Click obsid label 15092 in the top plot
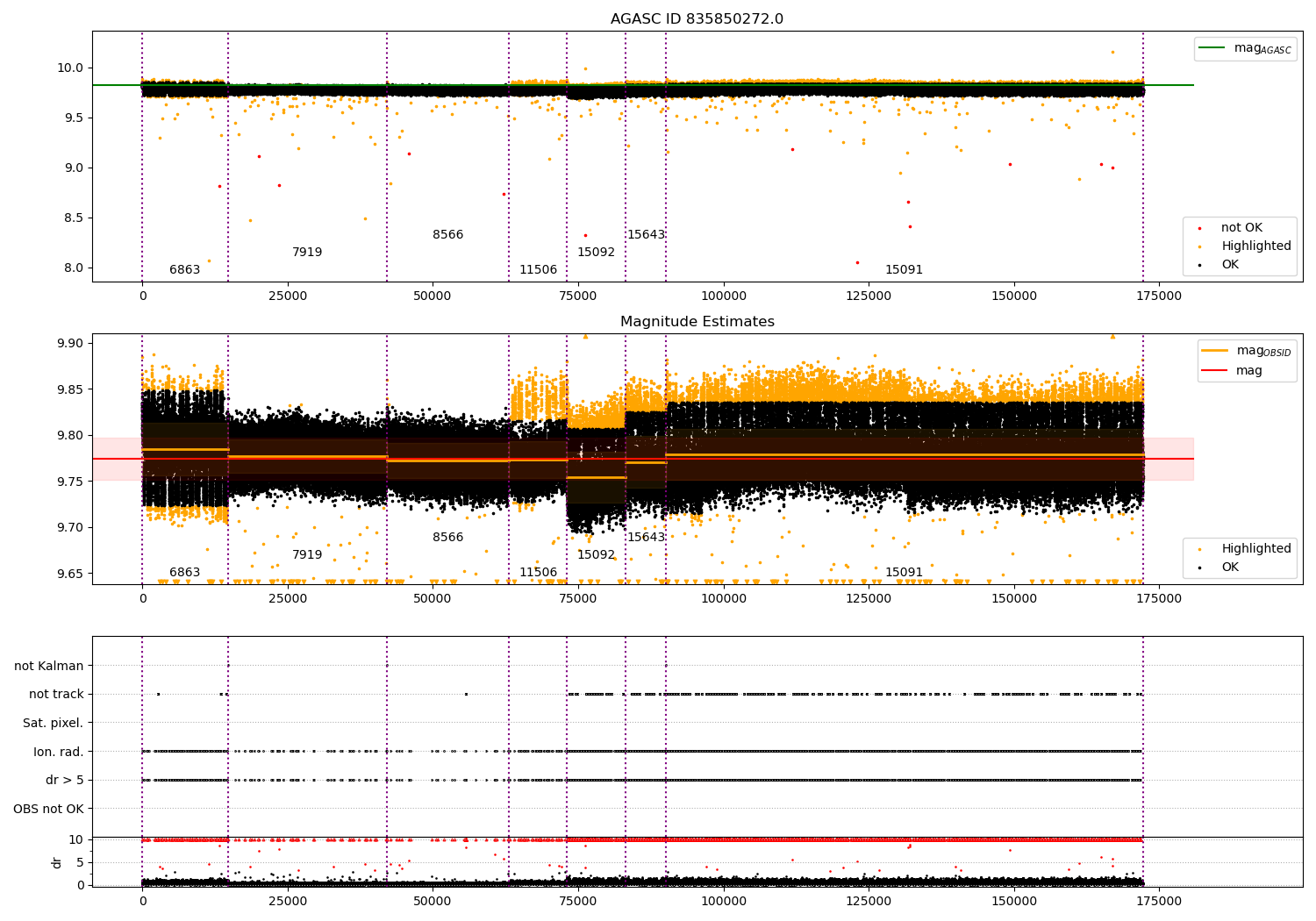Image resolution: width=1316 pixels, height=921 pixels. [596, 253]
